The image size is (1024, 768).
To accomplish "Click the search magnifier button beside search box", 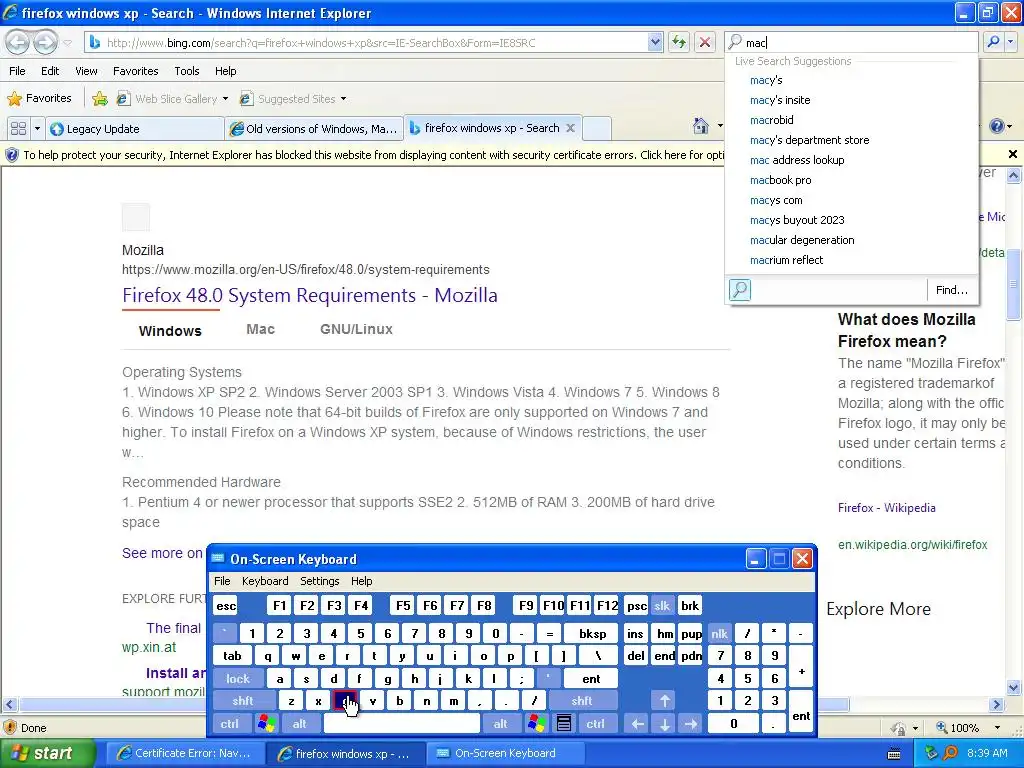I will (993, 42).
